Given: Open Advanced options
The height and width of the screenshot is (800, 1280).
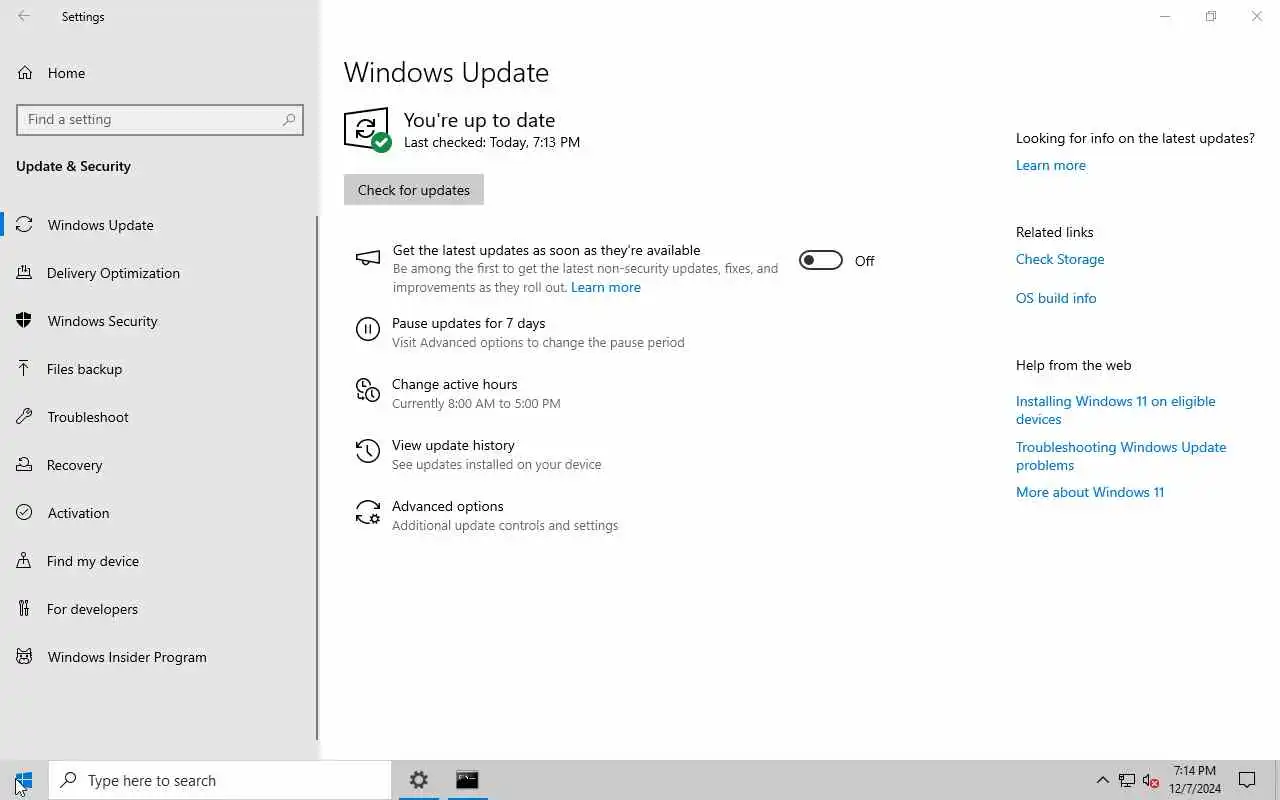Looking at the screenshot, I should (x=448, y=506).
